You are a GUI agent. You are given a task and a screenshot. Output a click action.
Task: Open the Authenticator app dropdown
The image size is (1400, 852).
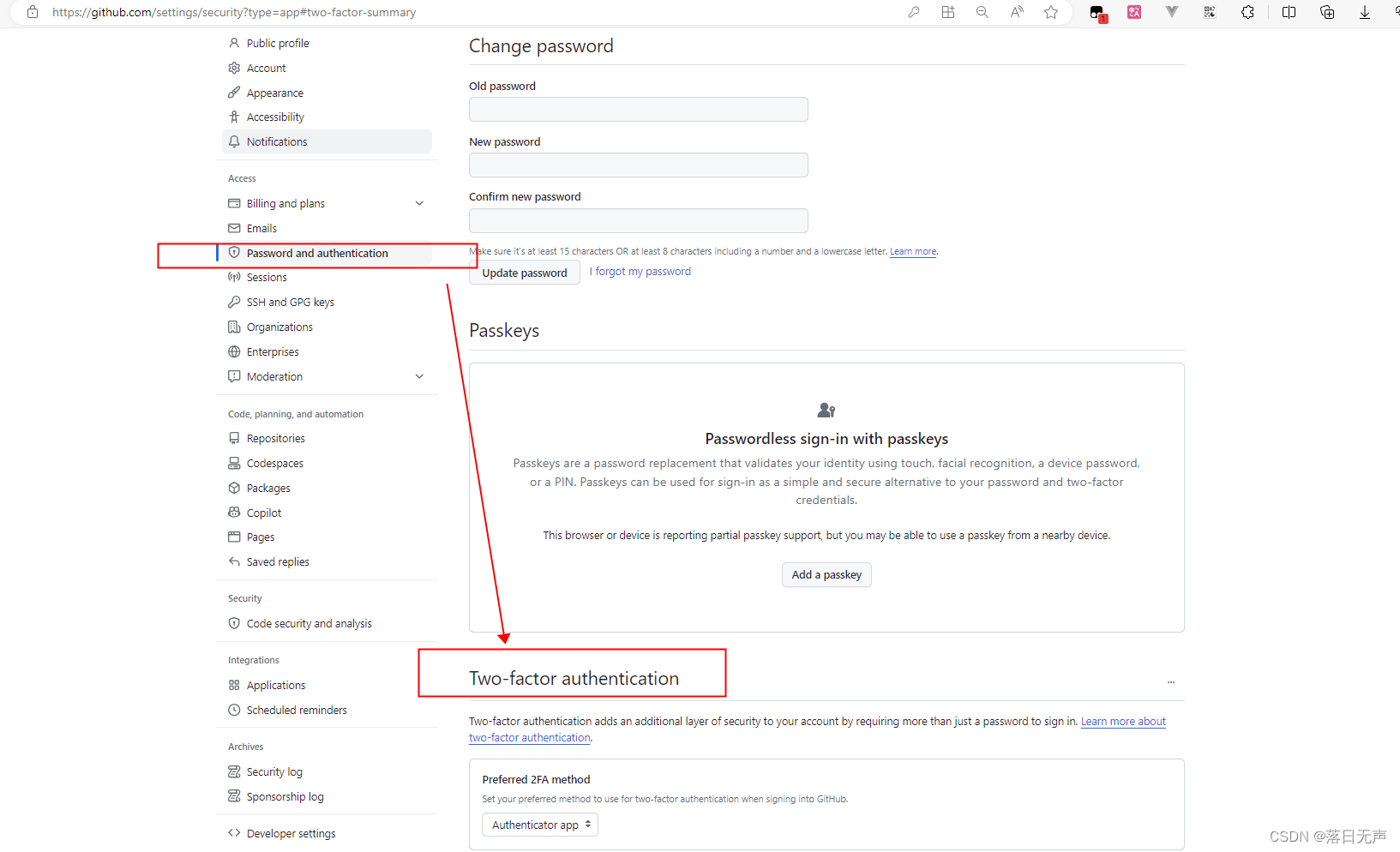point(540,825)
